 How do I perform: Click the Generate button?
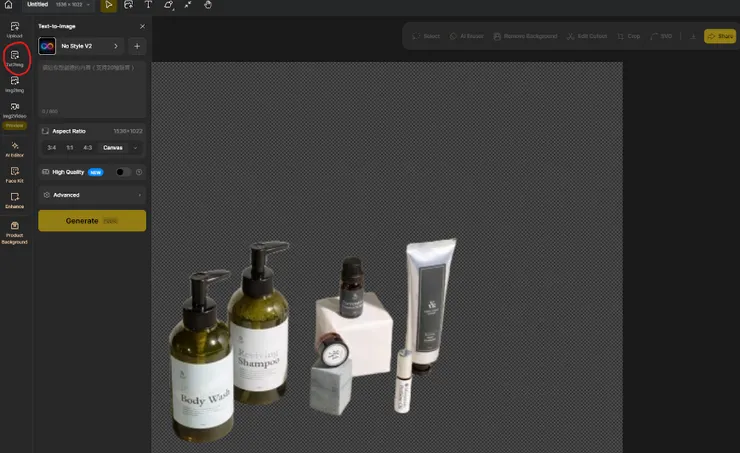92,221
